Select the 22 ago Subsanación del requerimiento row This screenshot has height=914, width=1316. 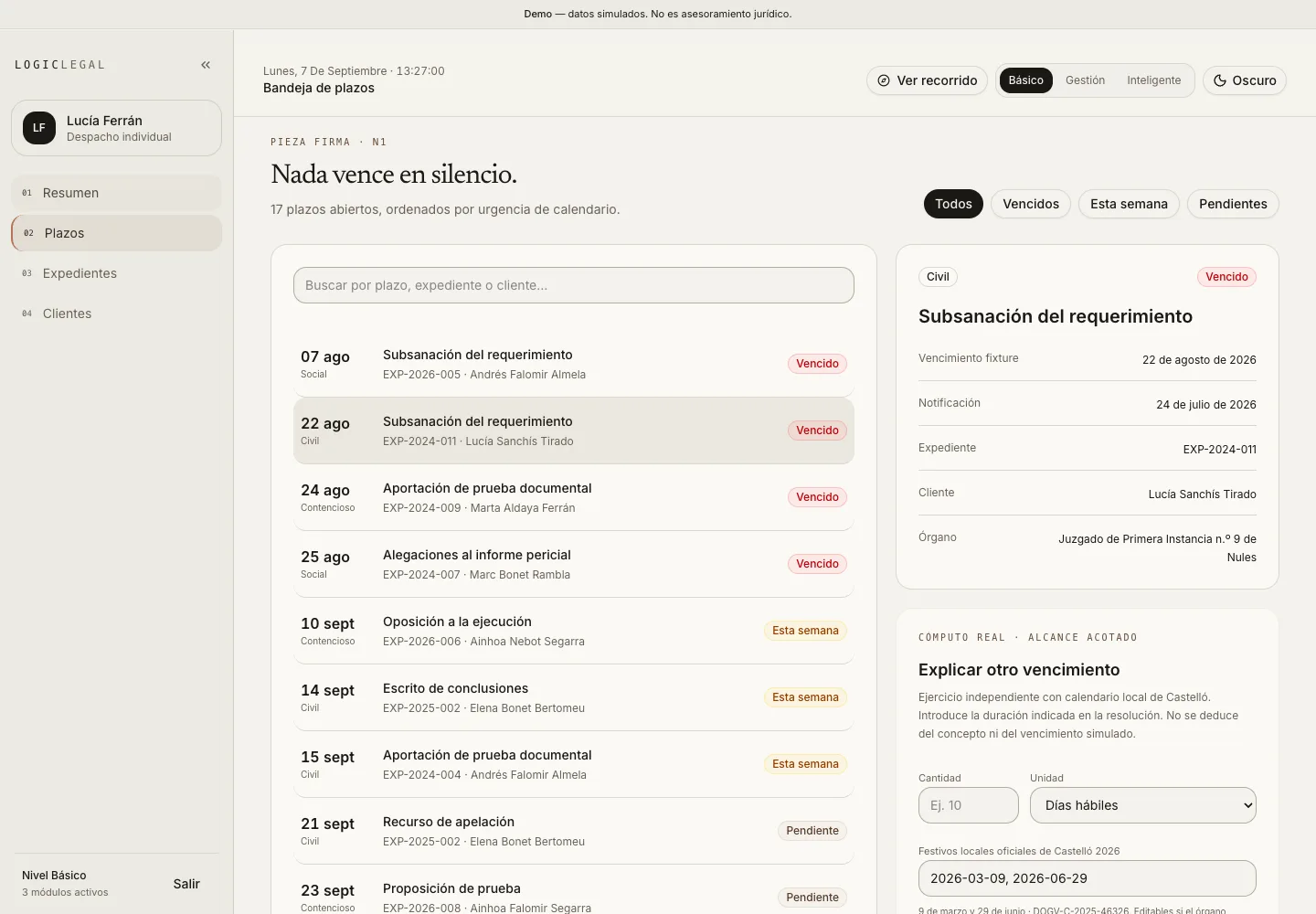tap(574, 430)
